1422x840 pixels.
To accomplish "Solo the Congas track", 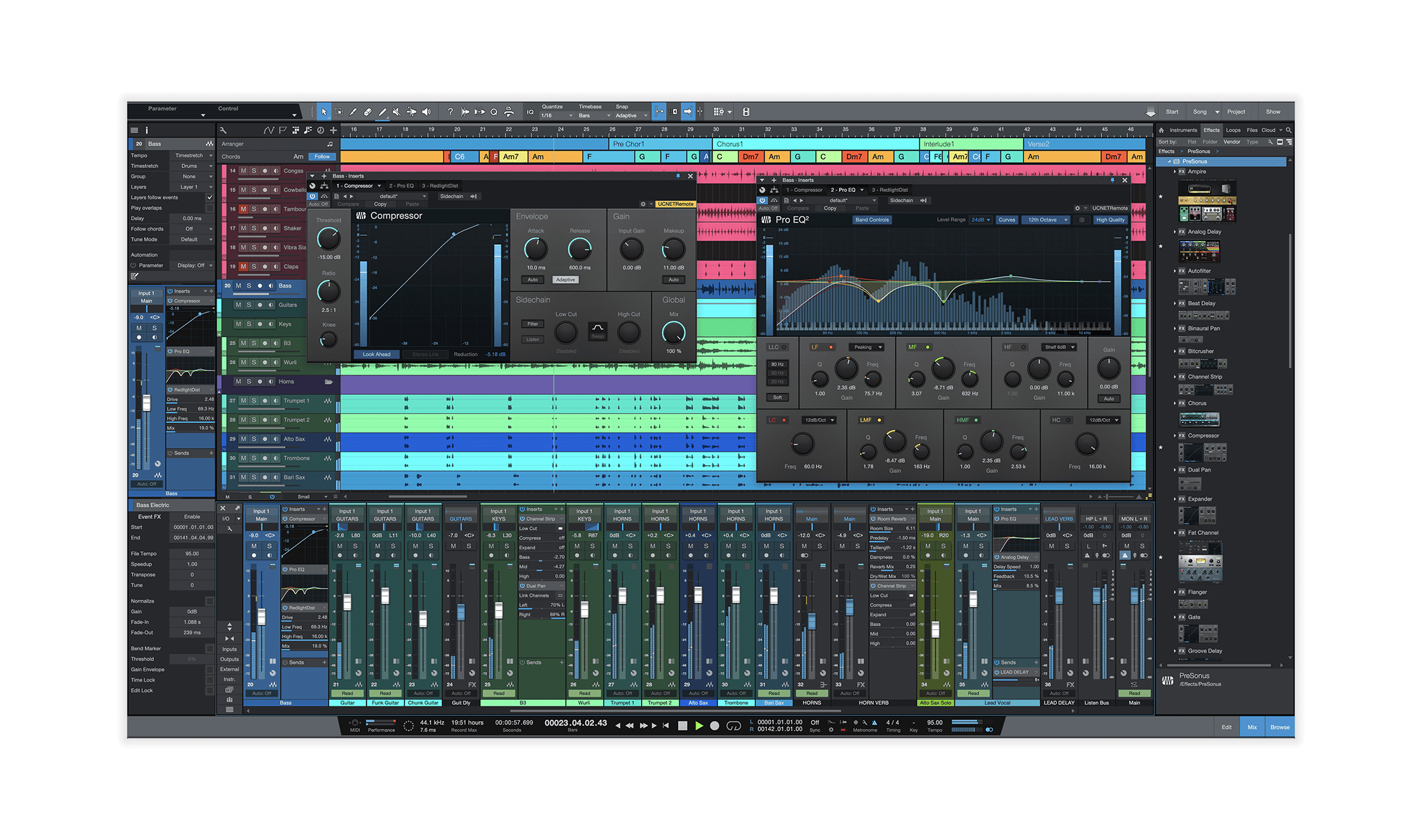I will (254, 171).
